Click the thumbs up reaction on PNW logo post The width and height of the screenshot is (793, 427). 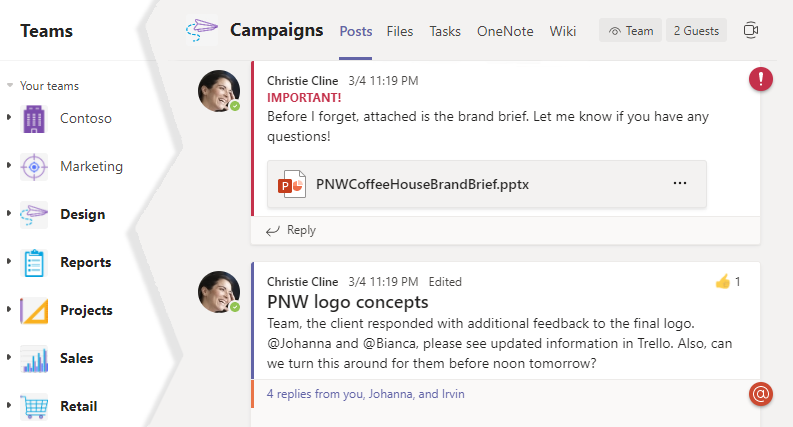pyautogui.click(x=723, y=282)
